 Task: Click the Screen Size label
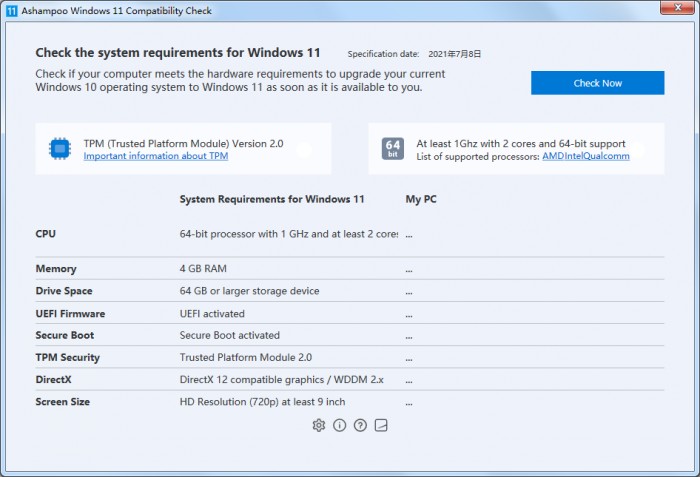click(x=62, y=402)
